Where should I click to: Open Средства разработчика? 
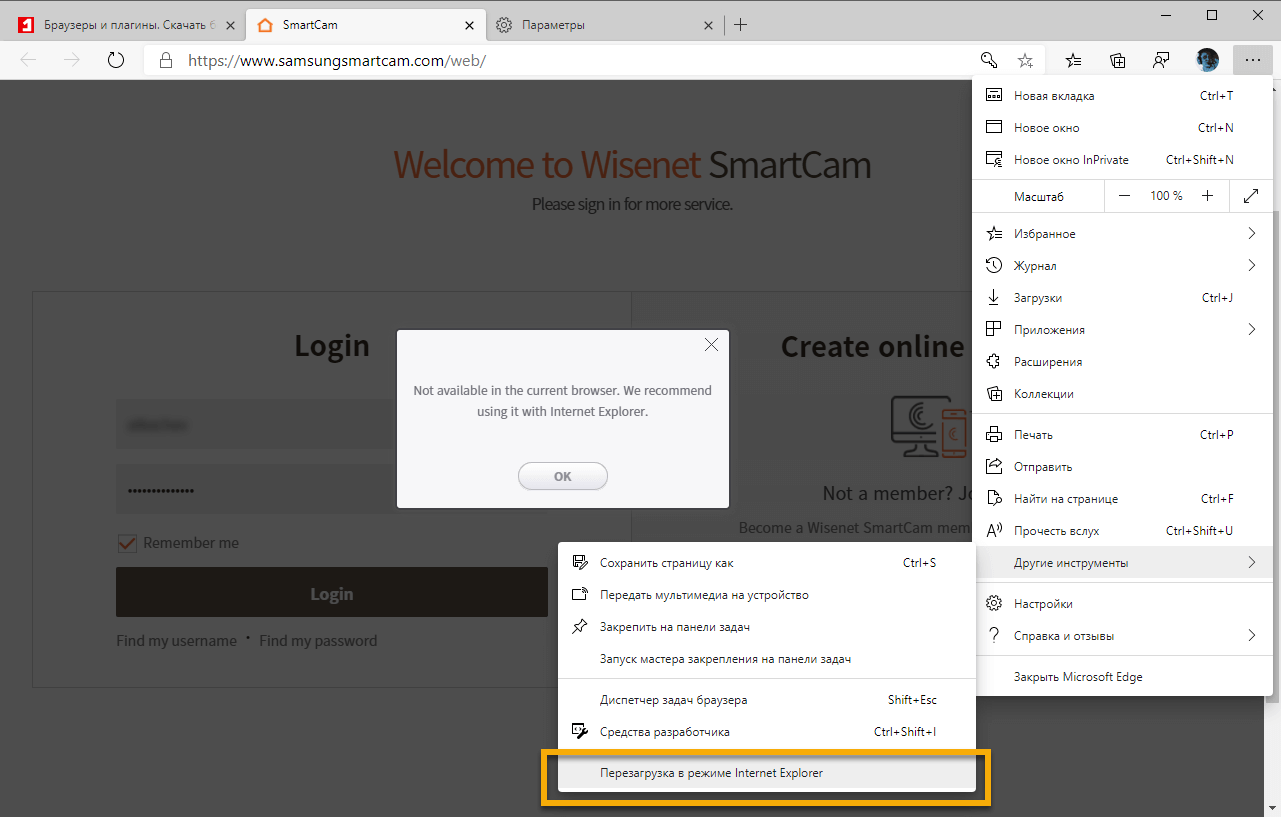pos(766,732)
